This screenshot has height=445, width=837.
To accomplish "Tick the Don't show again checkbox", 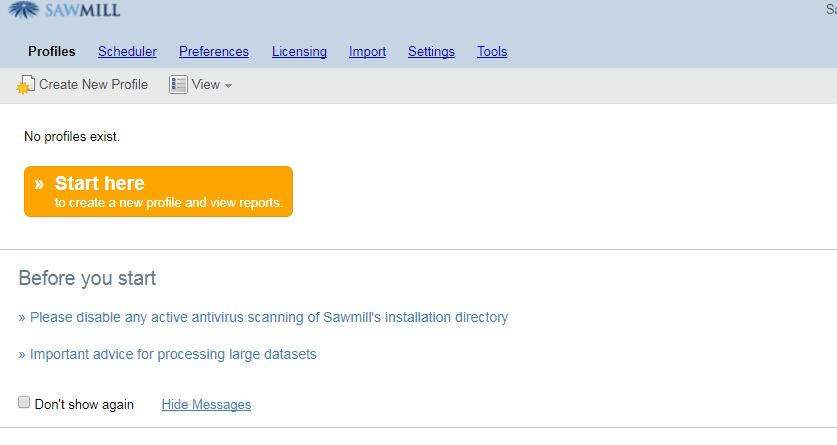I will click(24, 402).
